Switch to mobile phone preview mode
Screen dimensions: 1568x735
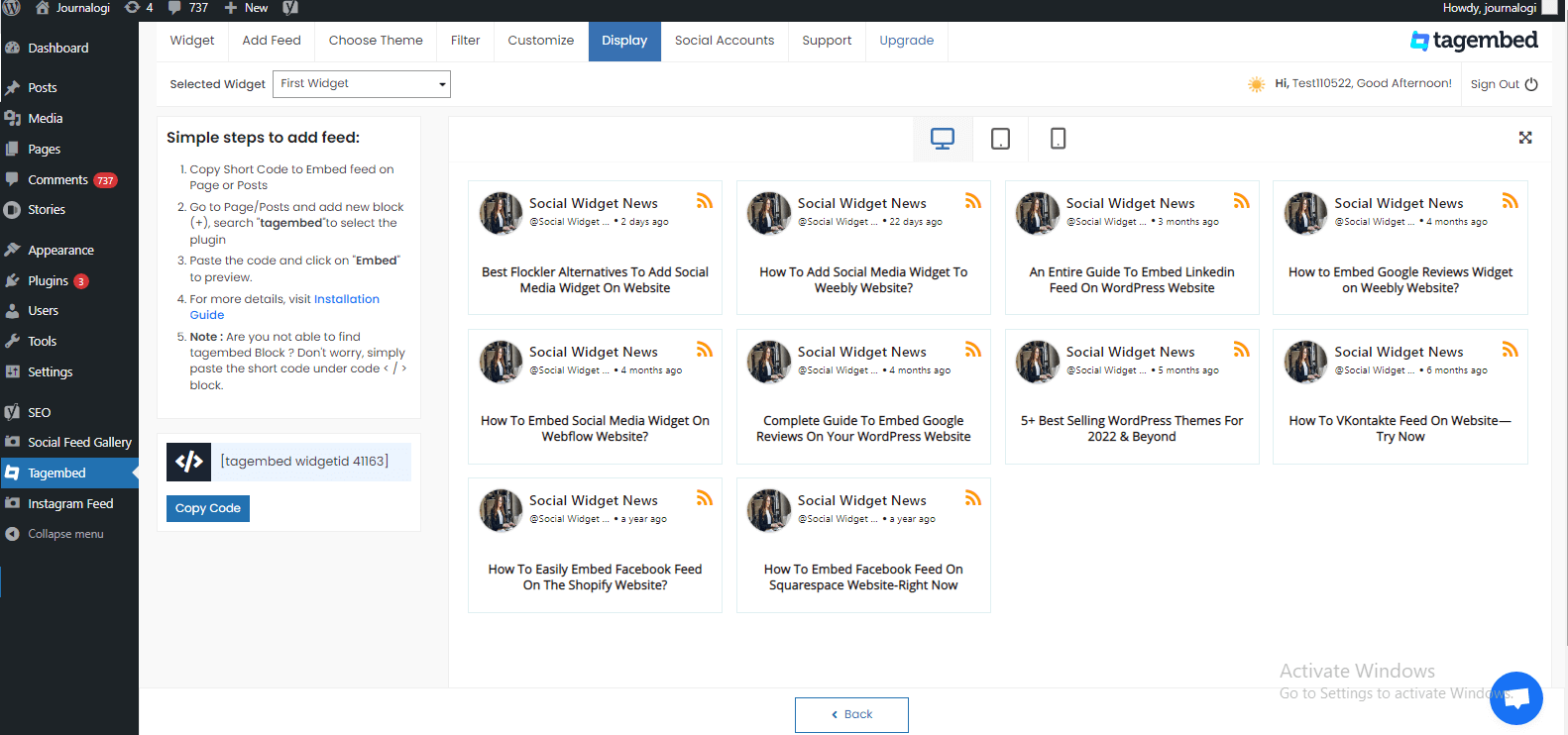1058,139
